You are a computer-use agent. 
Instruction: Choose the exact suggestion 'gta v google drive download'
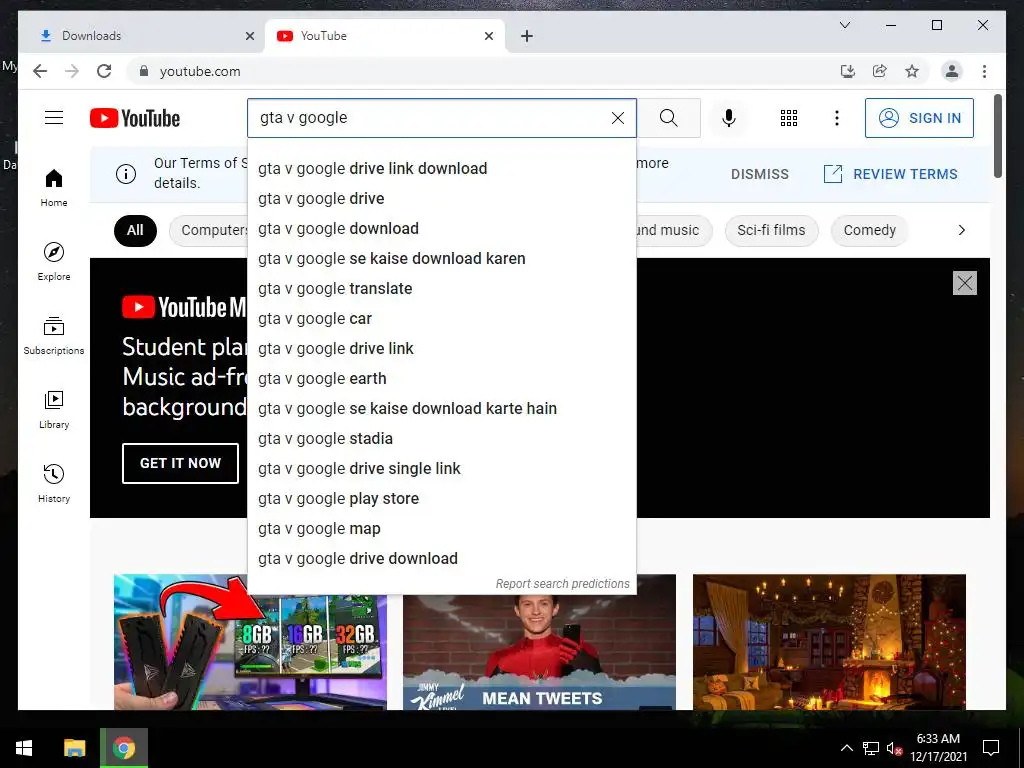pyautogui.click(x=442, y=559)
